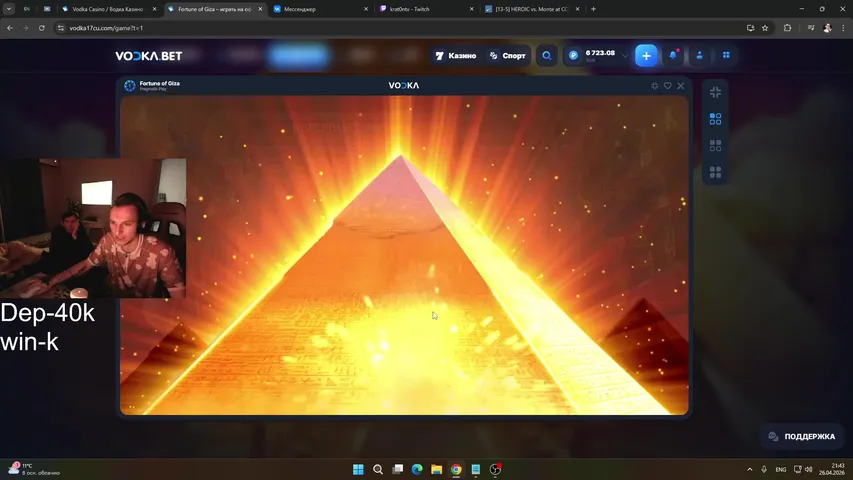Open the ПОДДЕРЖКА support chat
The height and width of the screenshot is (480, 853).
[x=802, y=436]
